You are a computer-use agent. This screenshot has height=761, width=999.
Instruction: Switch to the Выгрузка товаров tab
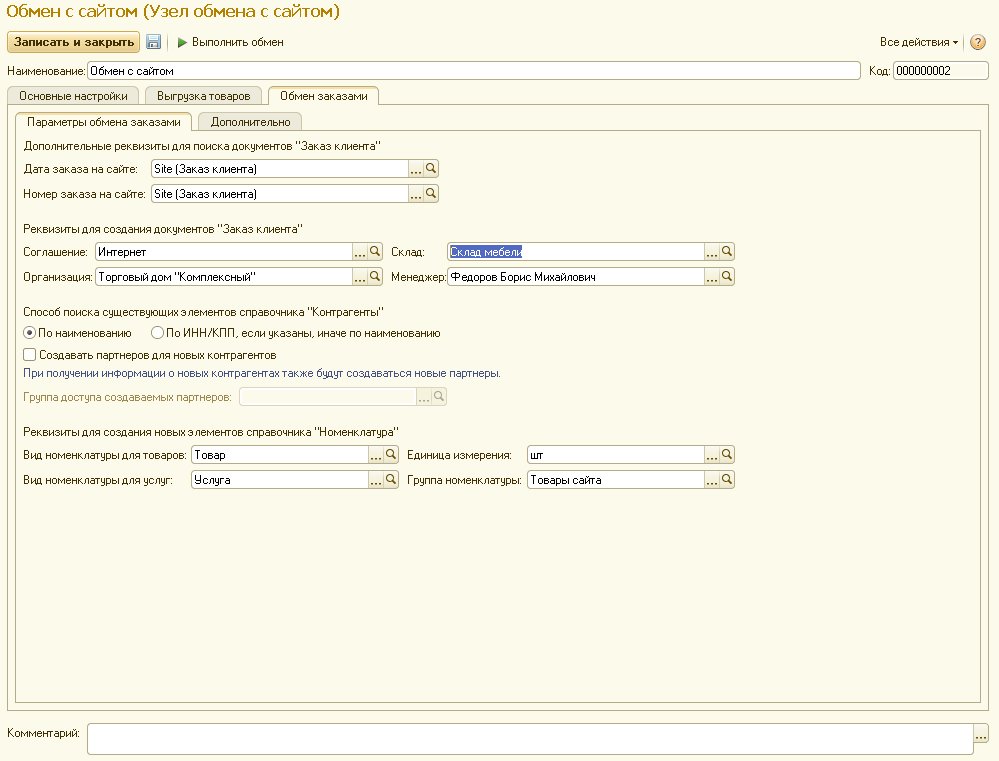[204, 96]
